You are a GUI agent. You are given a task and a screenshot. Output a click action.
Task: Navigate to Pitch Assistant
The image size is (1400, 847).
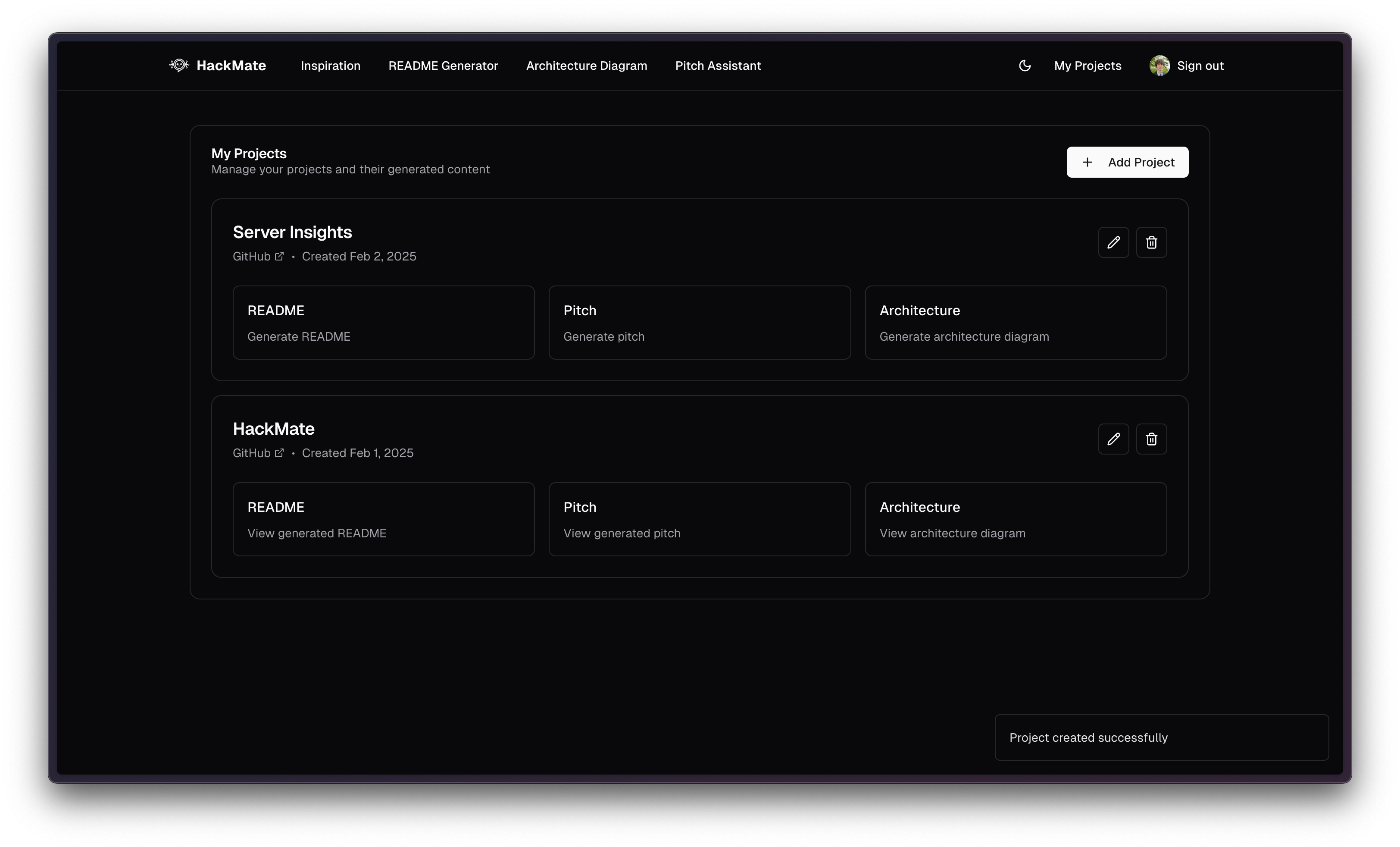pyautogui.click(x=718, y=66)
